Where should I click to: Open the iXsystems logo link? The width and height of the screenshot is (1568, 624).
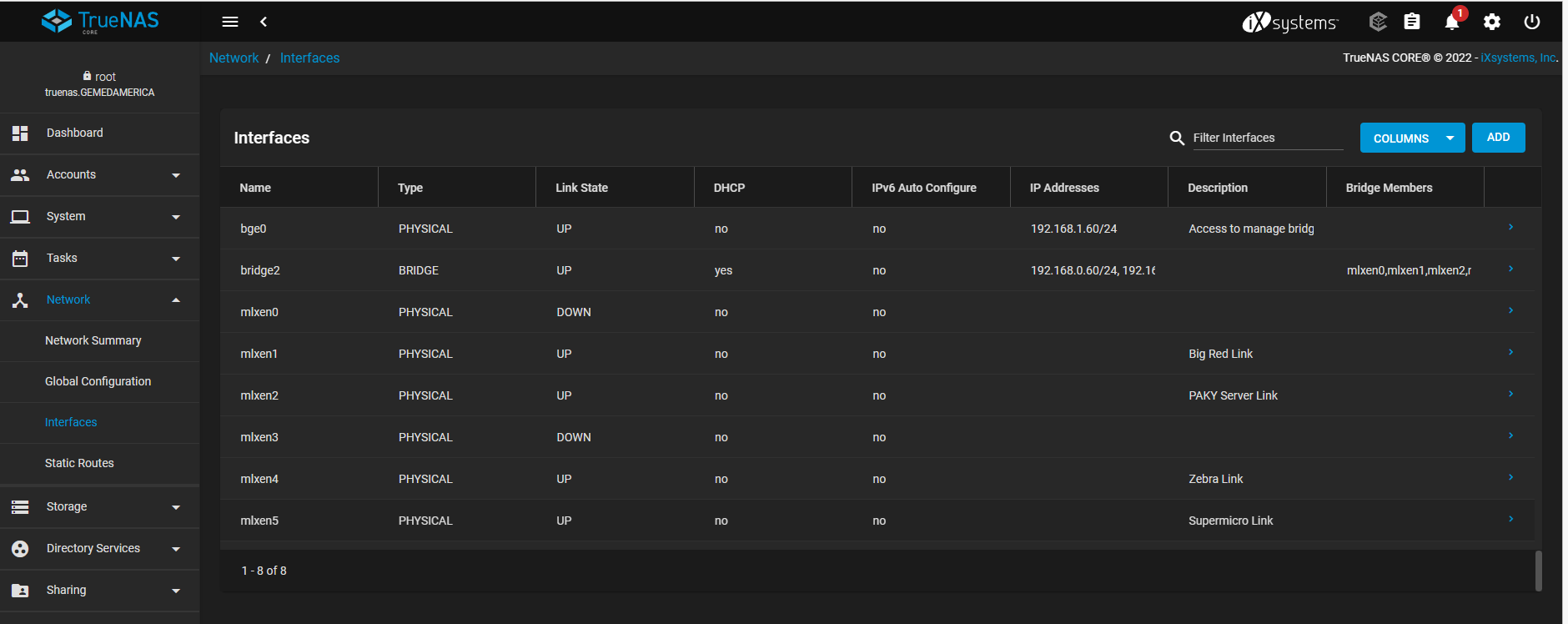pyautogui.click(x=1290, y=23)
